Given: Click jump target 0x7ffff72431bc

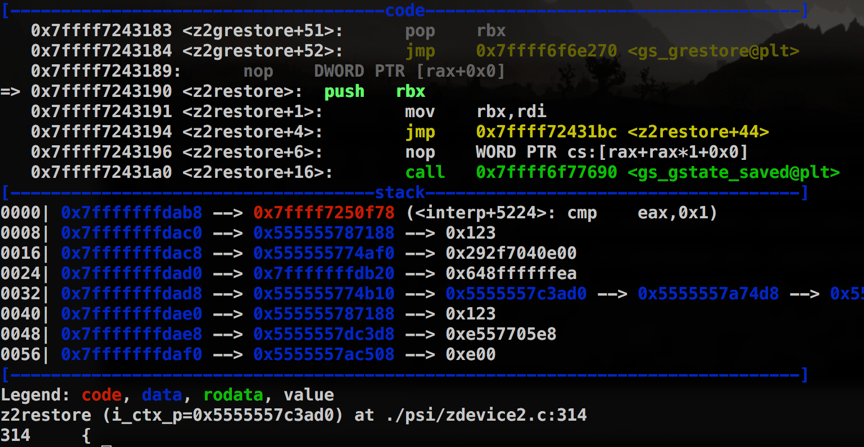Looking at the screenshot, I should (547, 133).
